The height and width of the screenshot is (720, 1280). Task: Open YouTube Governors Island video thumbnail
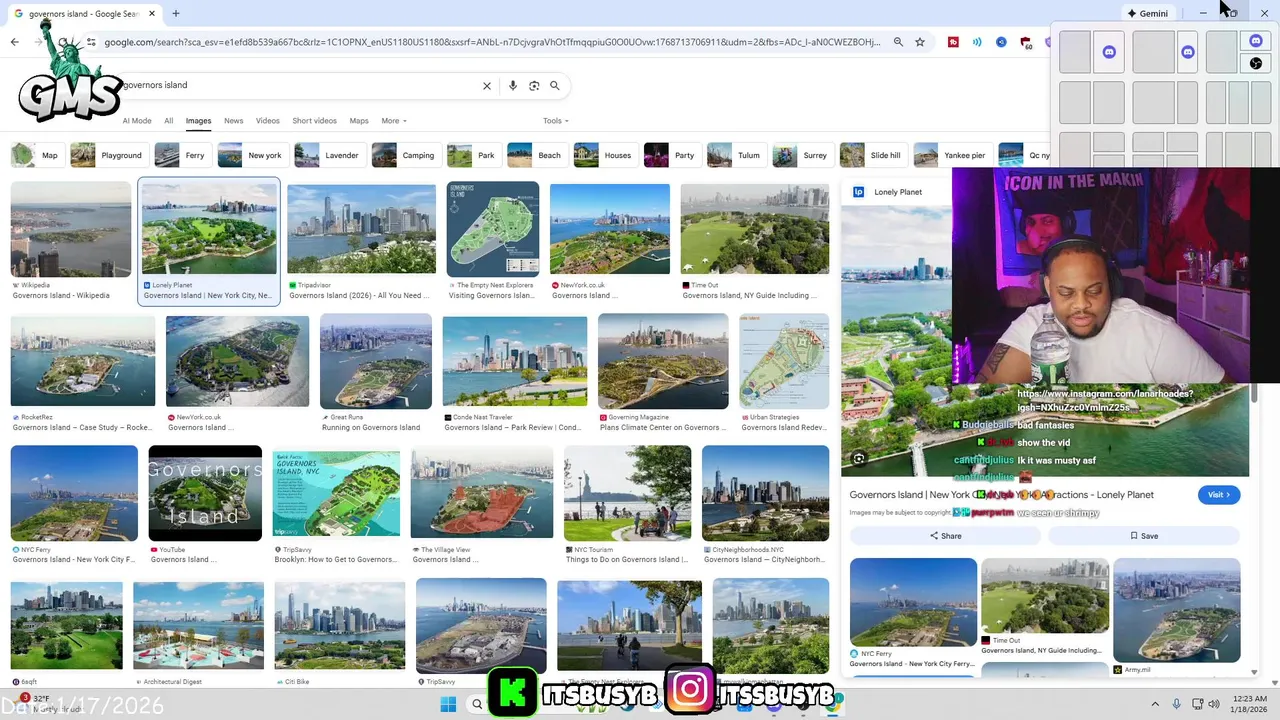click(205, 493)
